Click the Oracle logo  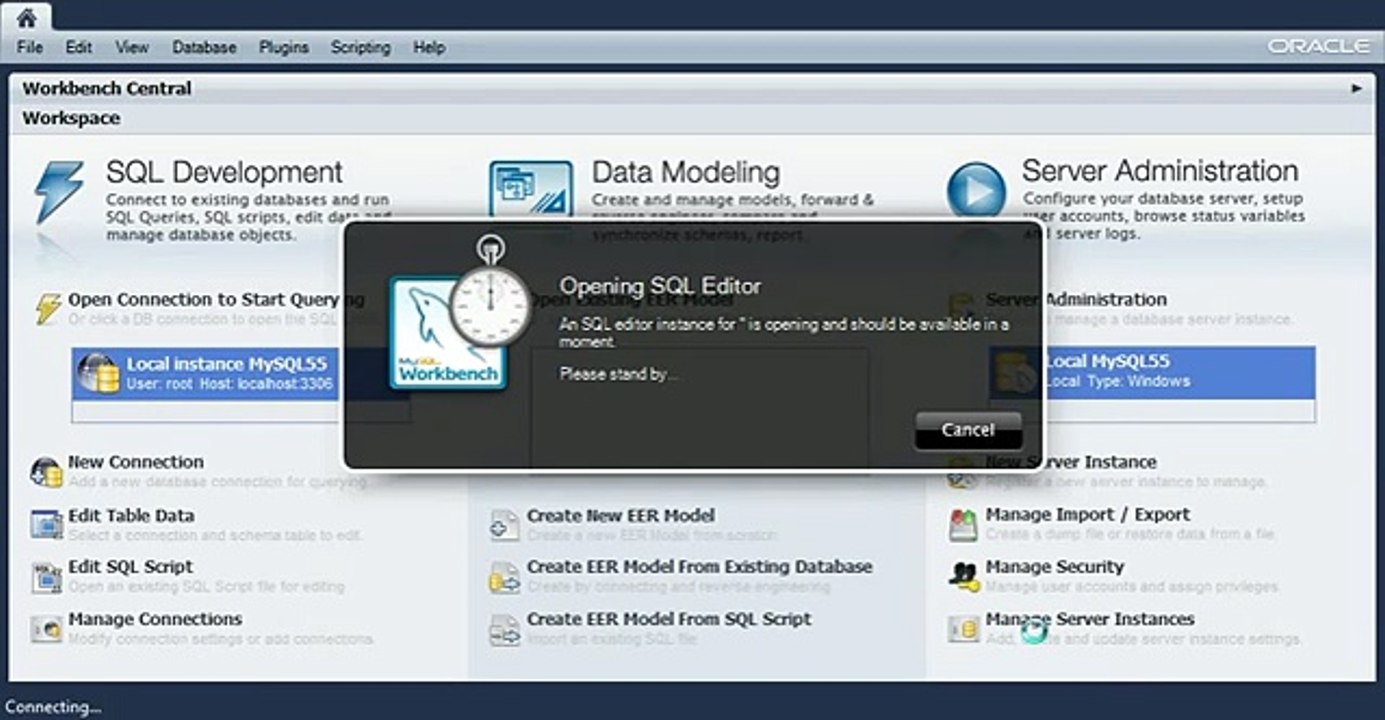[x=1318, y=47]
